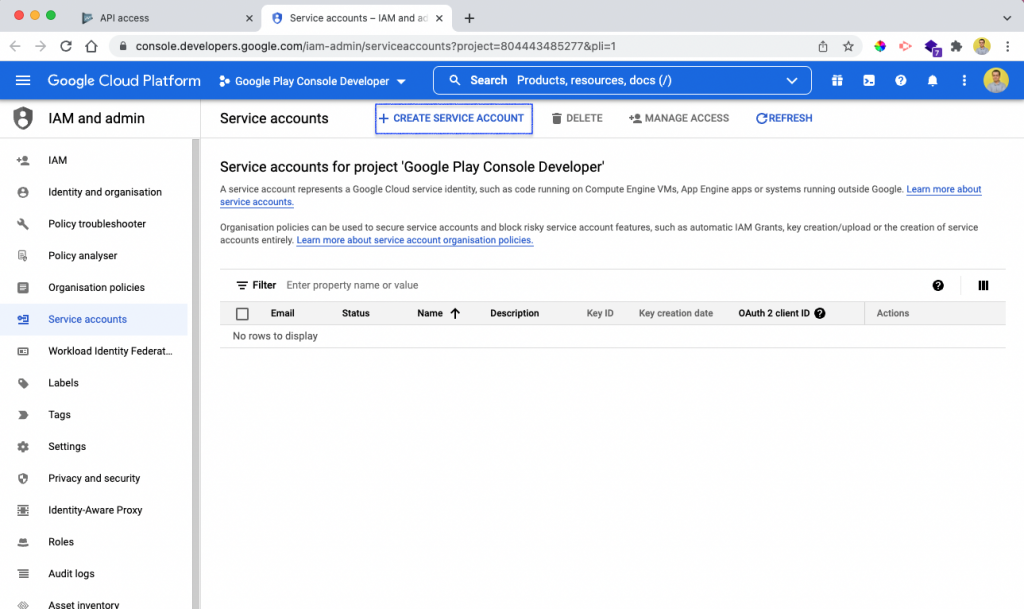Tick the select-all checkbox in table header

pyautogui.click(x=242, y=314)
